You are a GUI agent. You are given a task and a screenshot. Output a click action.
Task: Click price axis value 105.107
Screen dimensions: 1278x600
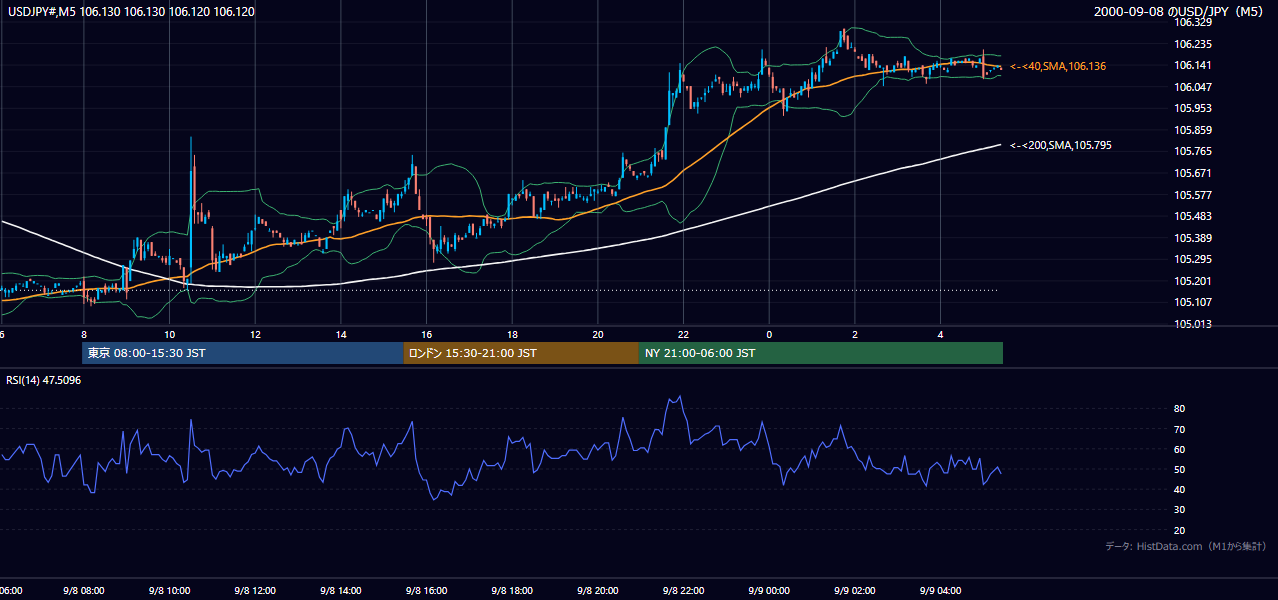tap(1193, 302)
